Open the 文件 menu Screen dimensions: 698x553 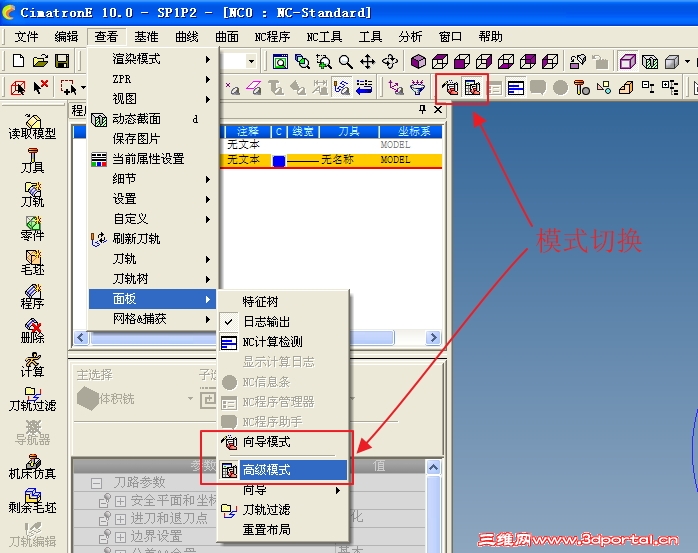pos(26,37)
